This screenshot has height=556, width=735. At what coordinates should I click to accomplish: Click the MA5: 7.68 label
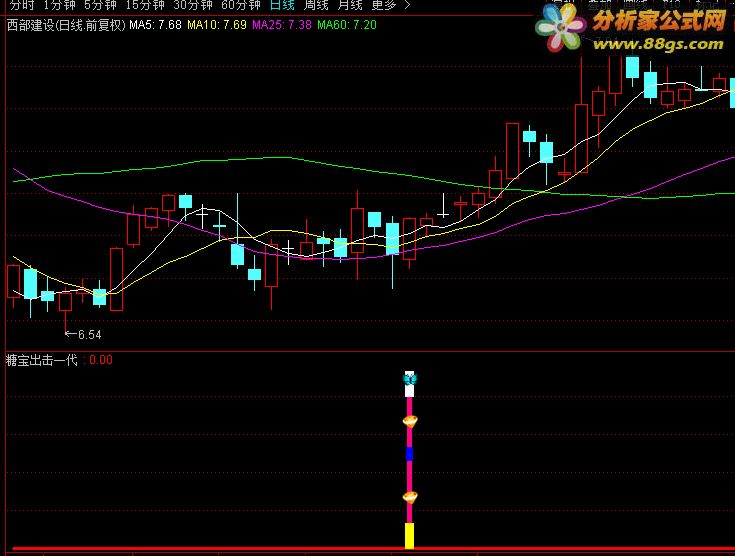point(155,25)
